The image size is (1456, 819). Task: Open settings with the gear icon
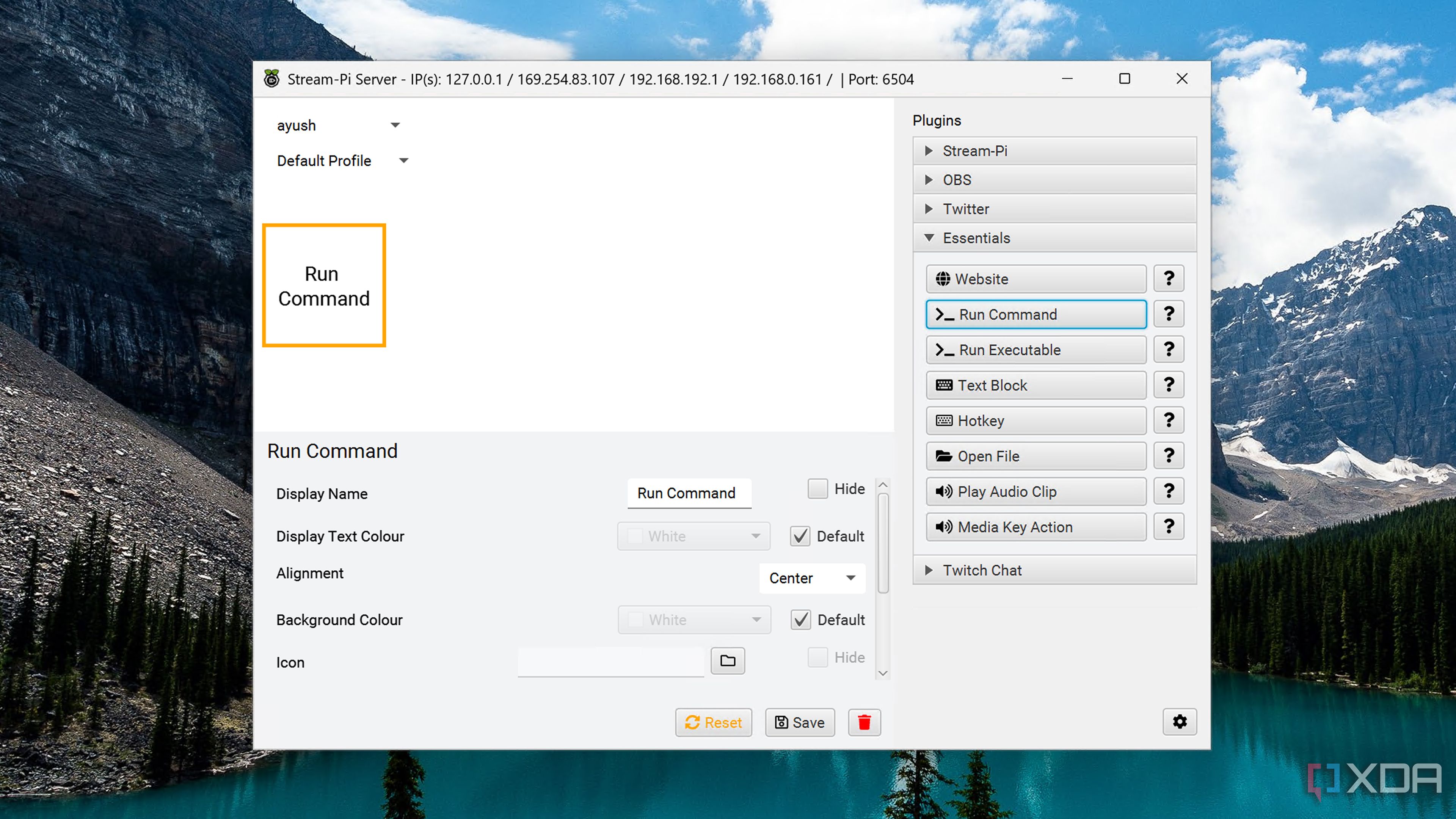tap(1179, 722)
